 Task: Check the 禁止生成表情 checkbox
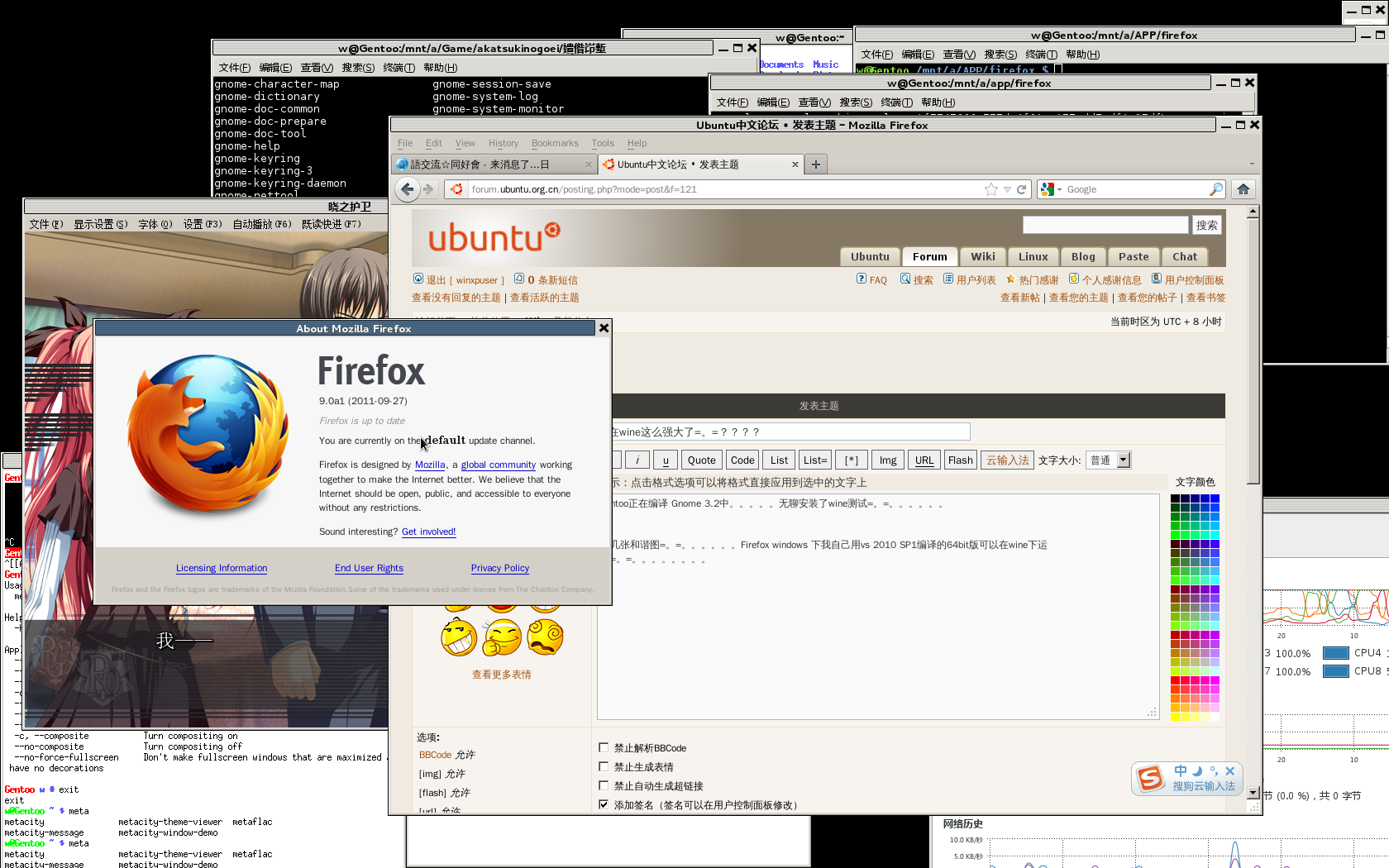pyautogui.click(x=604, y=766)
